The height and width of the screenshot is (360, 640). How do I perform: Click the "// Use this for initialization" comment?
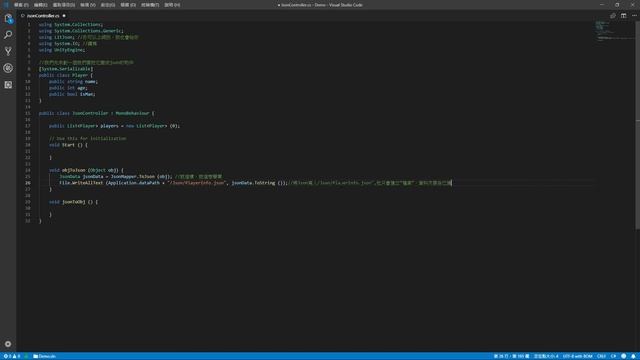tap(88, 138)
